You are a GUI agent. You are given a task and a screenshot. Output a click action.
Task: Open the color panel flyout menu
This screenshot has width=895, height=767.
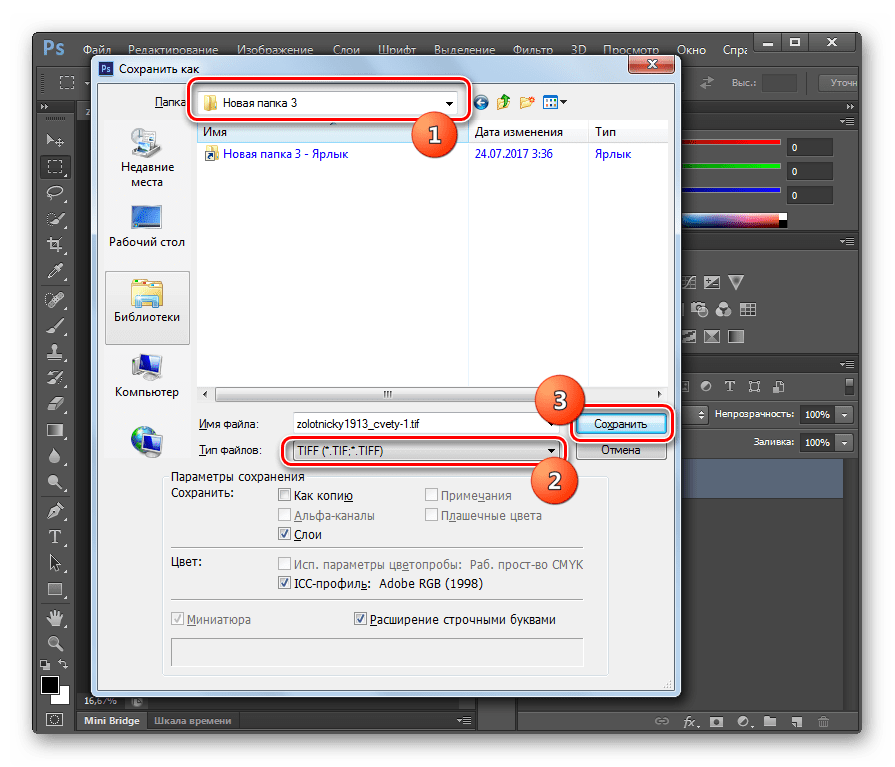tap(848, 122)
